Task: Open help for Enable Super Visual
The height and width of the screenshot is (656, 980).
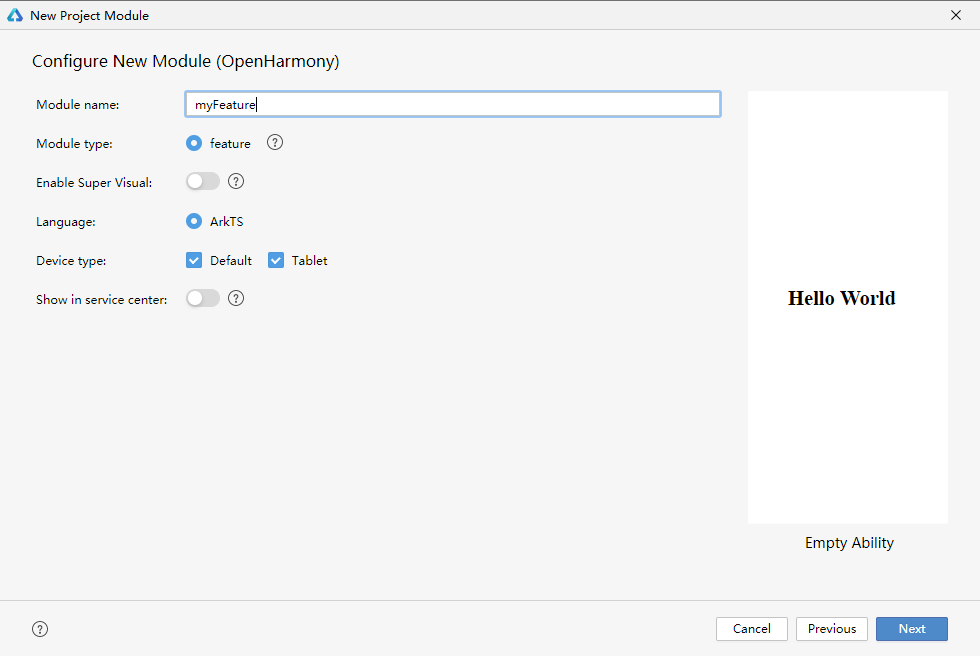Action: click(x=236, y=182)
